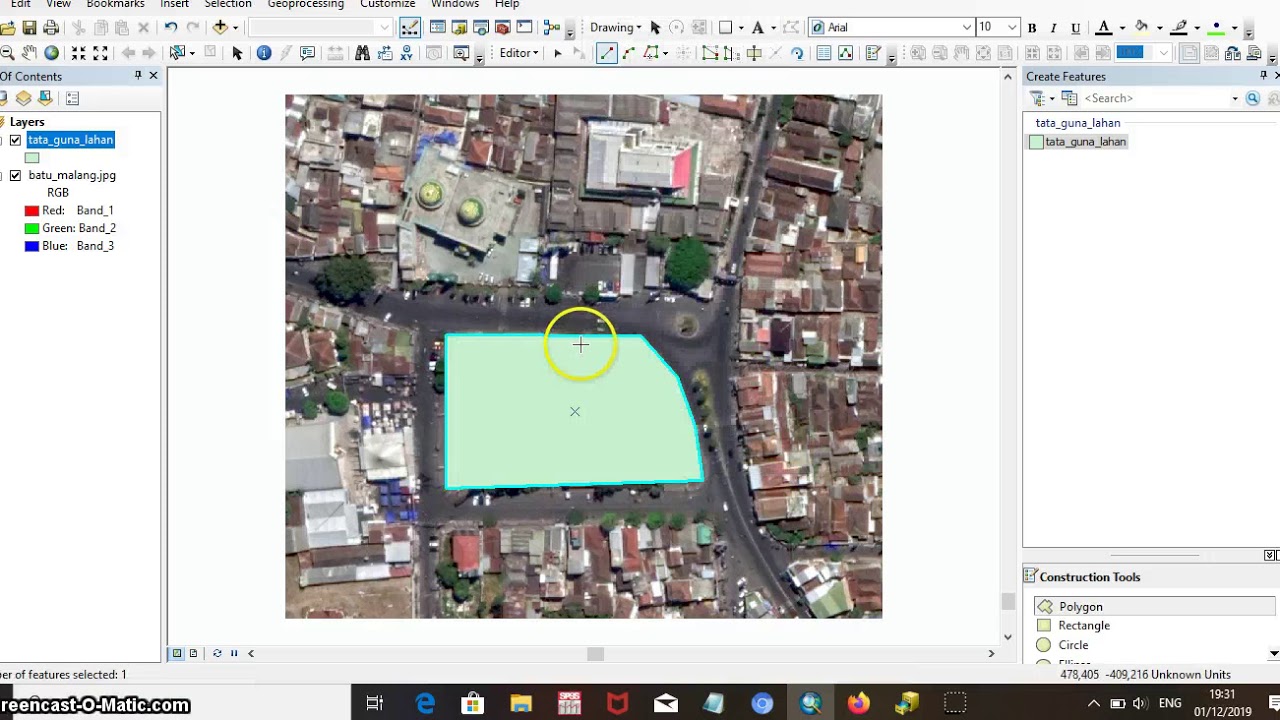This screenshot has width=1280, height=720.
Task: Uncheck the batu_malang.jpg layer checkbox
Action: coord(15,175)
